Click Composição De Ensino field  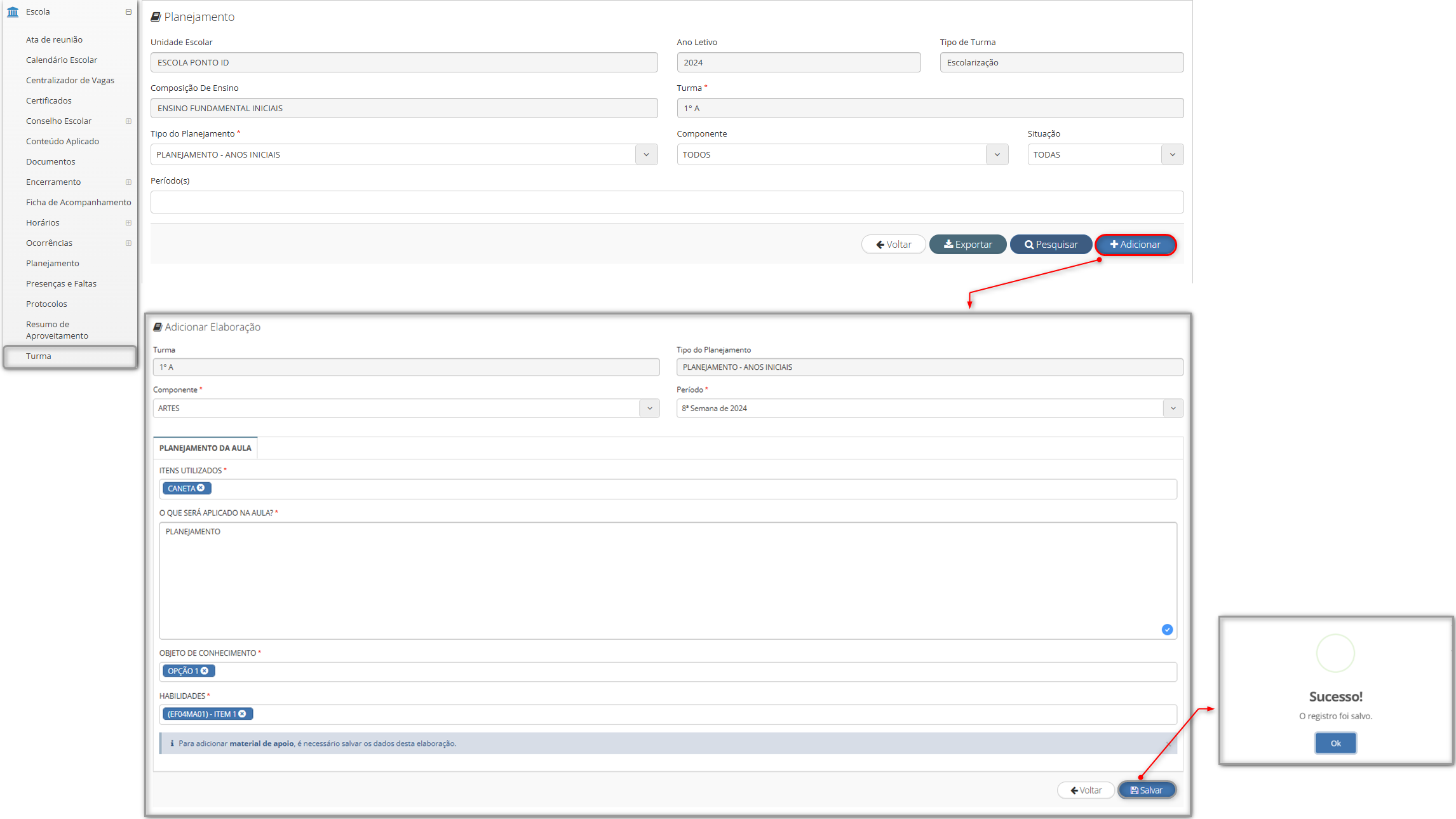click(x=404, y=108)
